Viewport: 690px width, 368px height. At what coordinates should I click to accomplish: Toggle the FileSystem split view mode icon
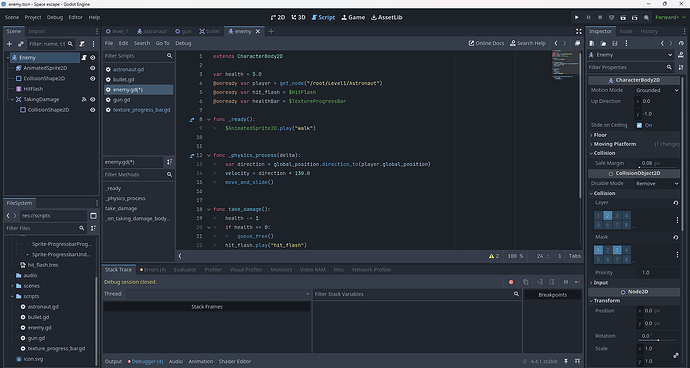[93, 216]
